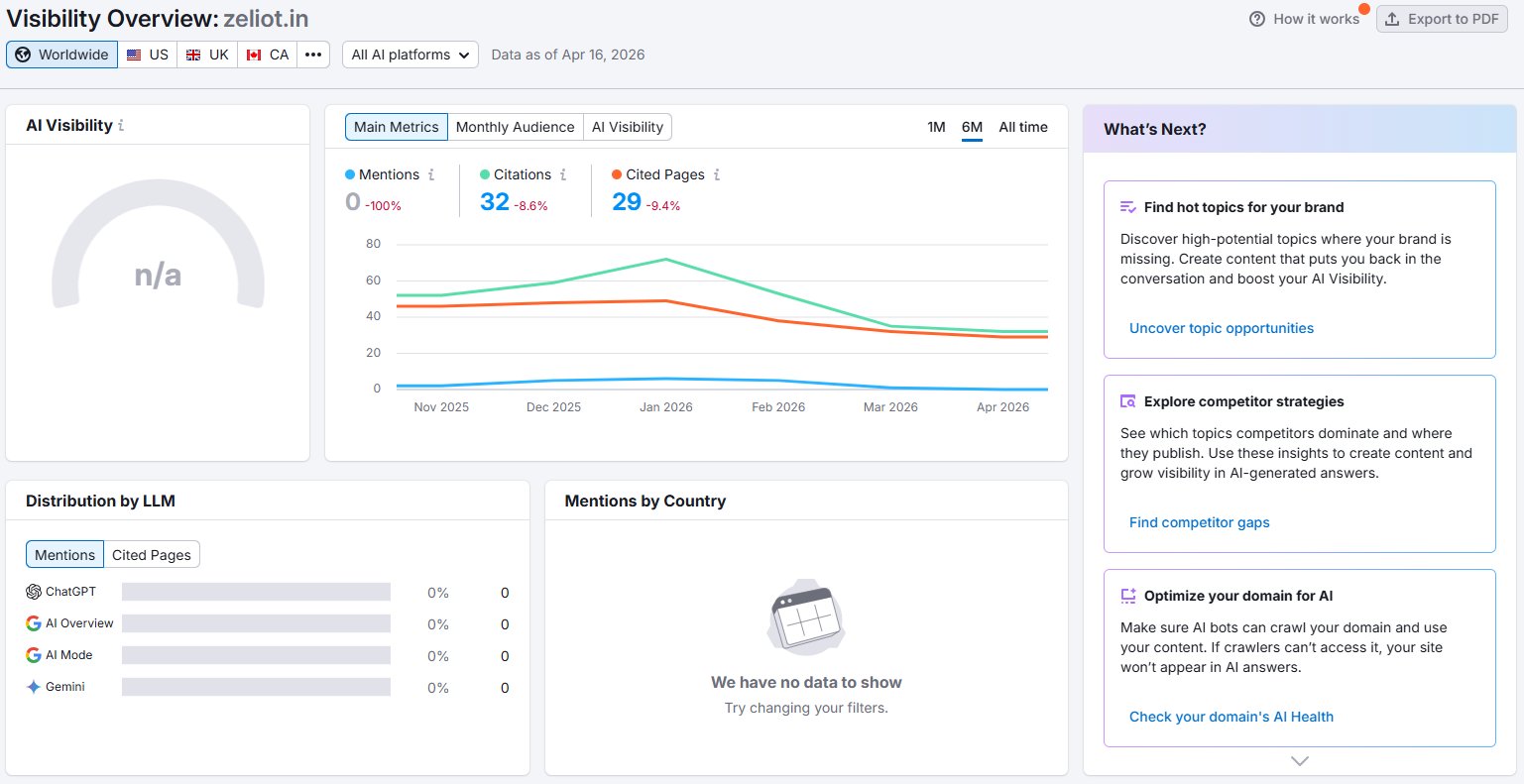Toggle the Citations green series dot
Image resolution: width=1524 pixels, height=784 pixels.
[485, 174]
